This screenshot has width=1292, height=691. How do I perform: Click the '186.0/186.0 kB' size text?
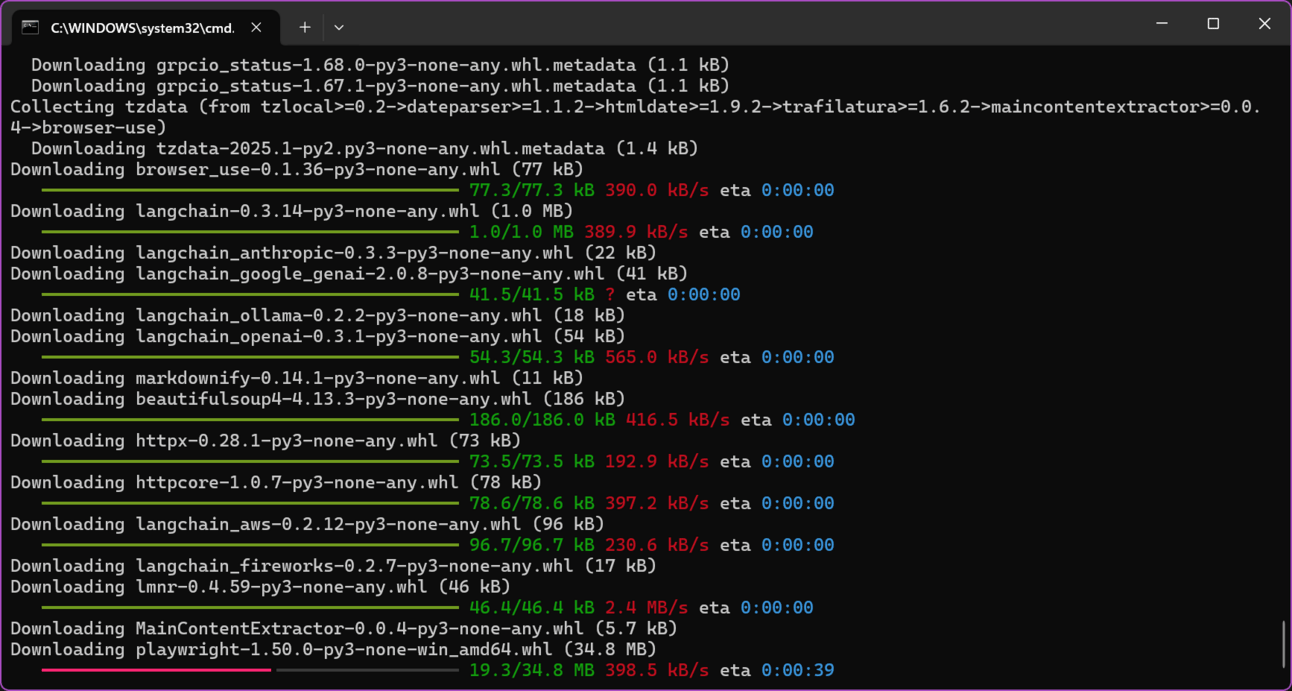(x=542, y=420)
